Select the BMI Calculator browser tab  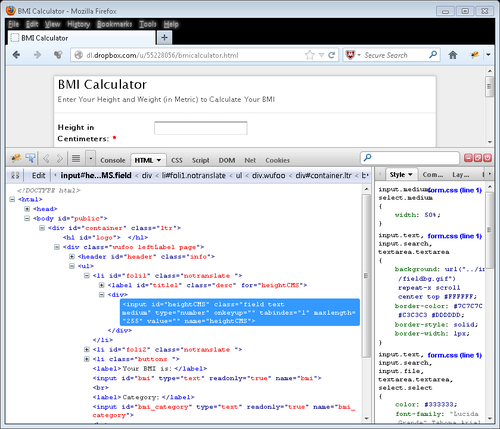click(x=81, y=38)
